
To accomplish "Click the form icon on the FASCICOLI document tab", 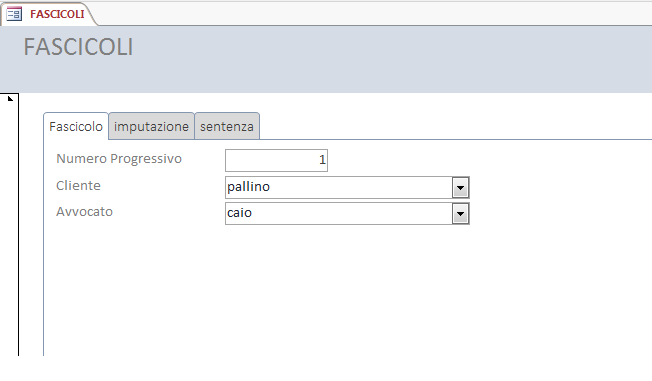I will (x=14, y=14).
